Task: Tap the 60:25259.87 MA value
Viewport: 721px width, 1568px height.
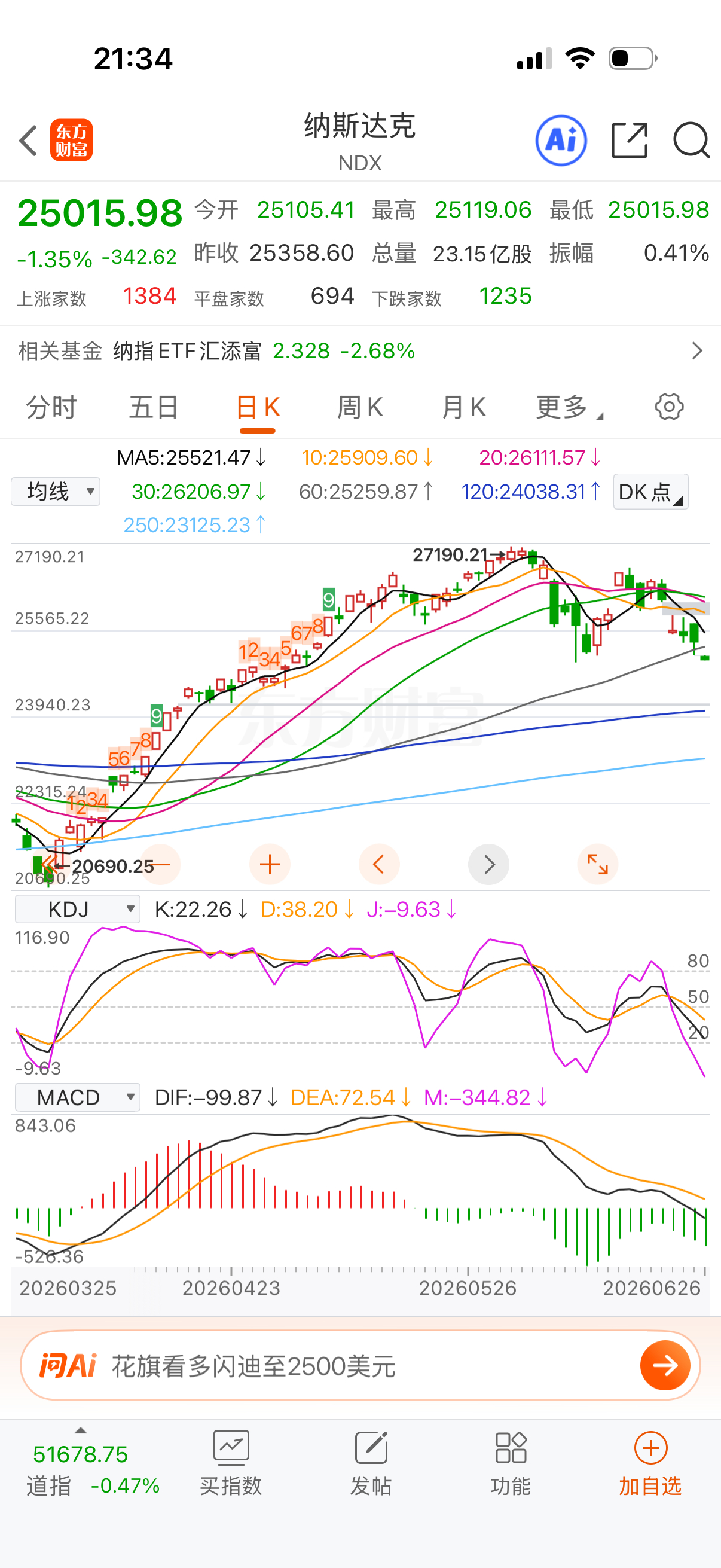Action: pyautogui.click(x=366, y=491)
